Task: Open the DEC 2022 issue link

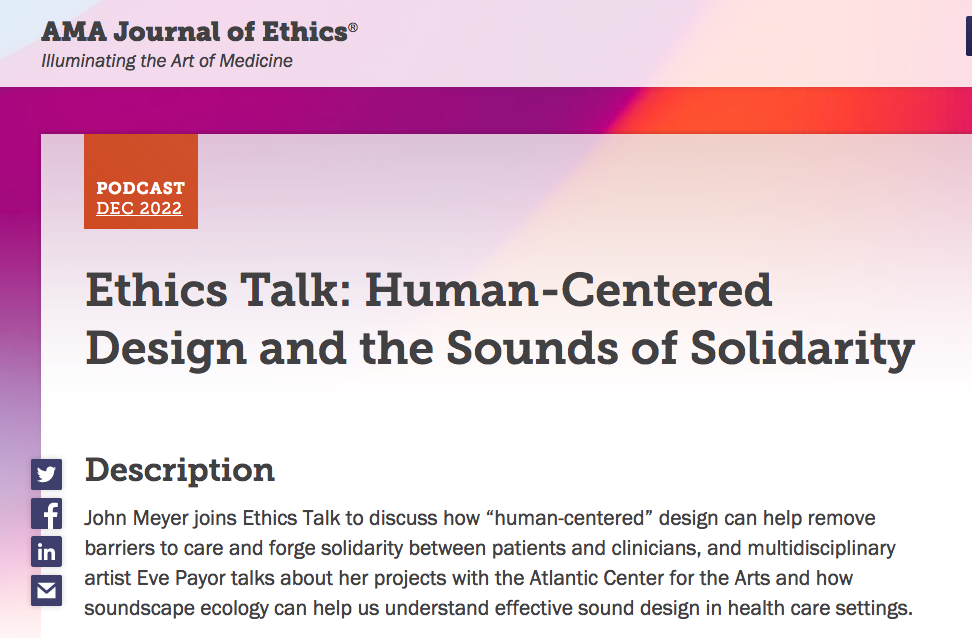Action: tap(139, 208)
